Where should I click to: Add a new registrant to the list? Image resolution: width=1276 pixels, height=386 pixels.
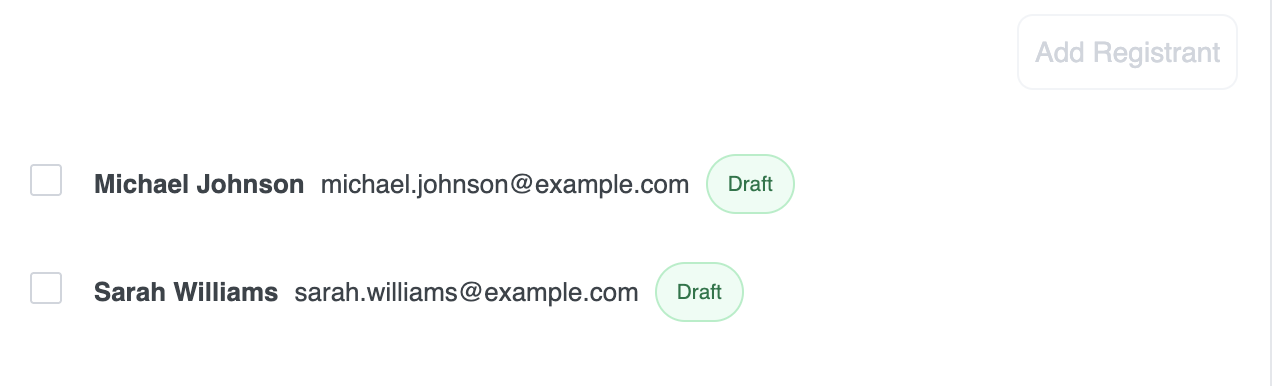(1127, 52)
